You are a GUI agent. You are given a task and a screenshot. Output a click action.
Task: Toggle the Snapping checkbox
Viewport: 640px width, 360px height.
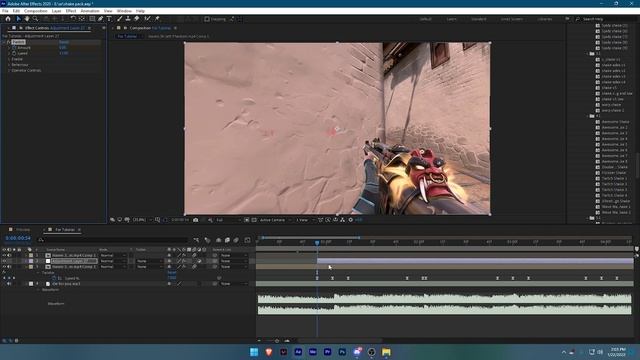point(207,19)
